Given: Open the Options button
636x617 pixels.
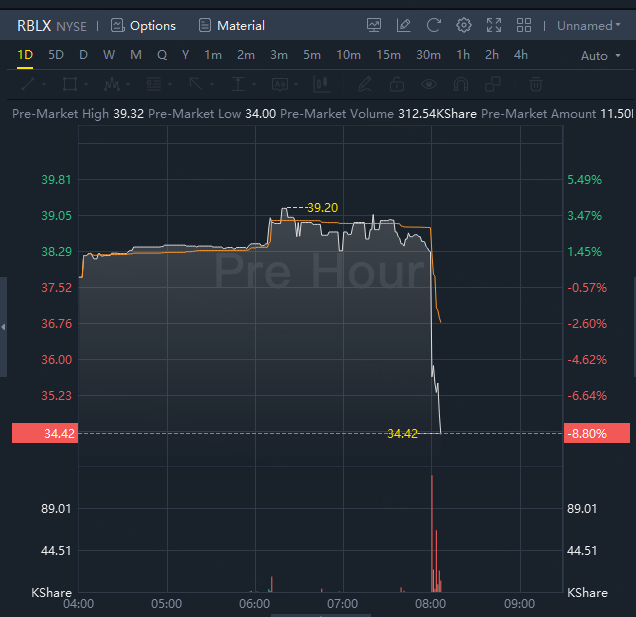Looking at the screenshot, I should (x=143, y=25).
